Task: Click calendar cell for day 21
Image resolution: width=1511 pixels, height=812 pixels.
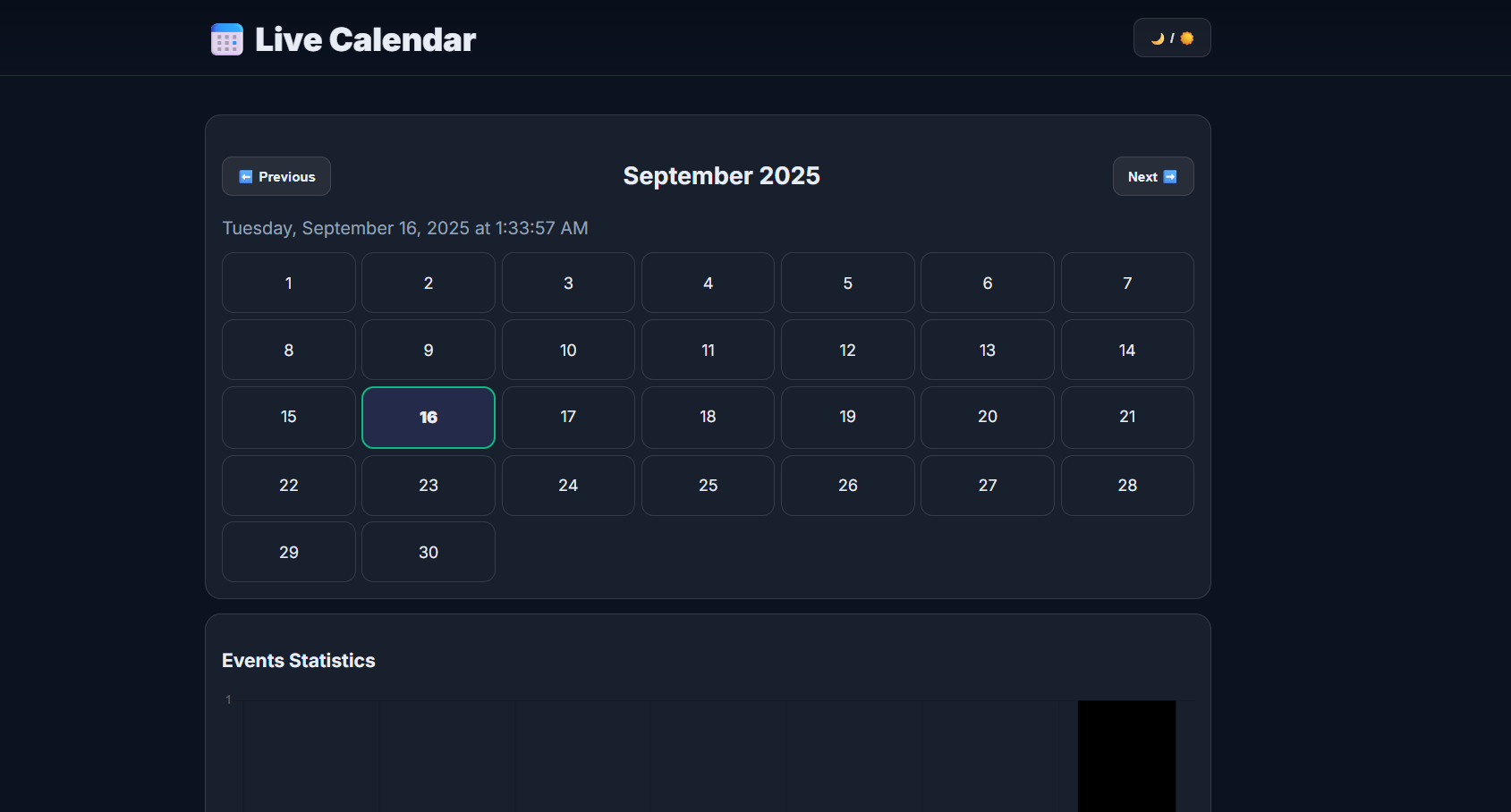Action: coord(1126,417)
